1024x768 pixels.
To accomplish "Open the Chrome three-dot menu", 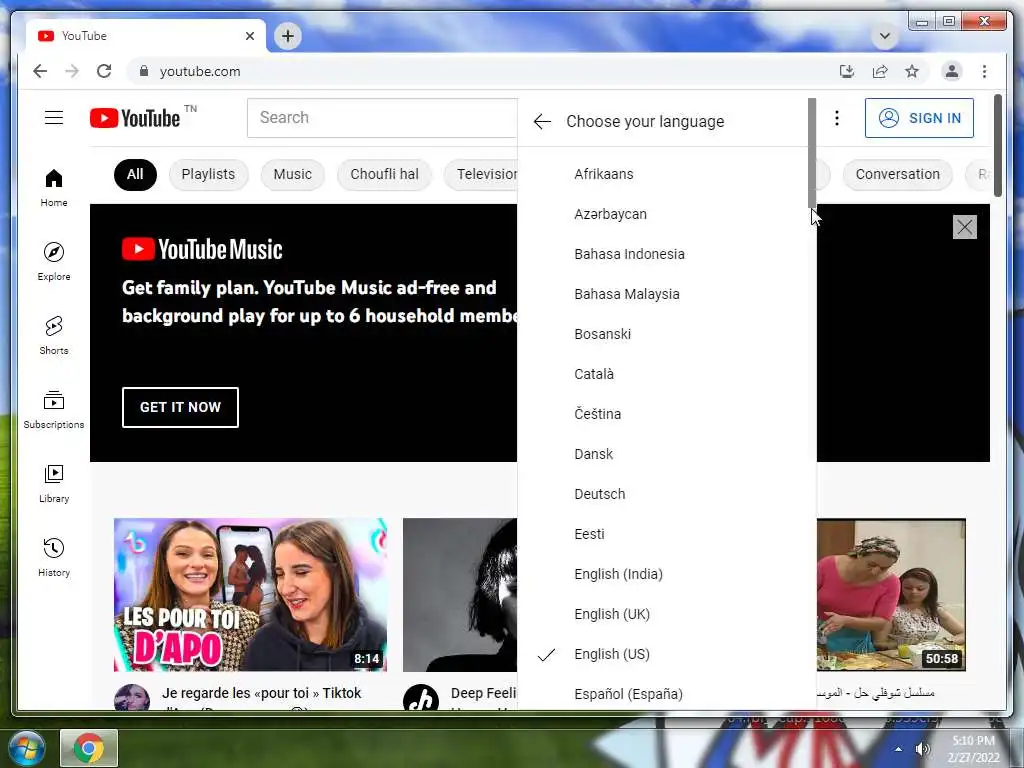I will coord(984,71).
